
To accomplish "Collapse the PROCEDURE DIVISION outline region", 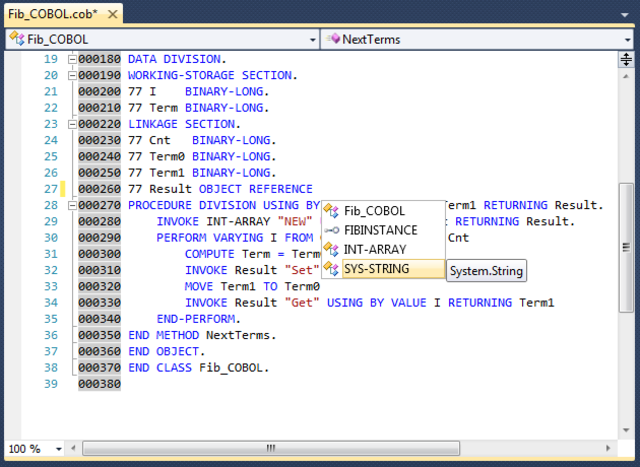I will tap(72, 205).
